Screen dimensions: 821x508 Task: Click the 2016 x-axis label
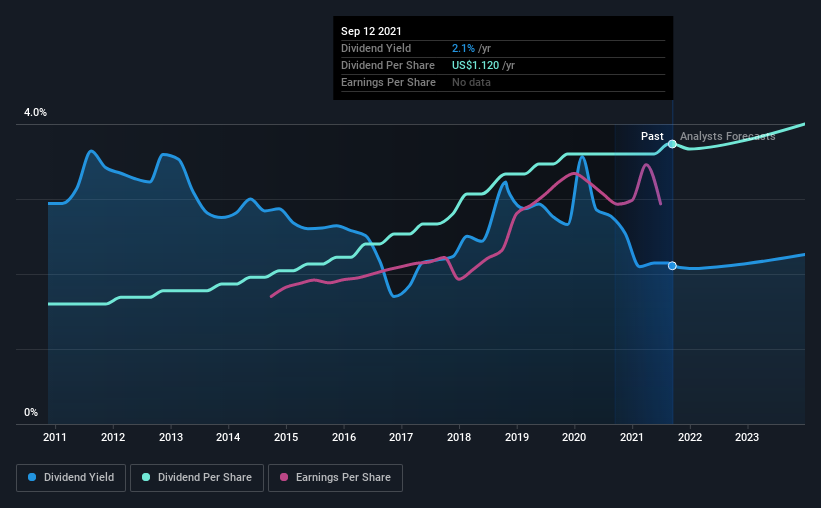point(344,437)
